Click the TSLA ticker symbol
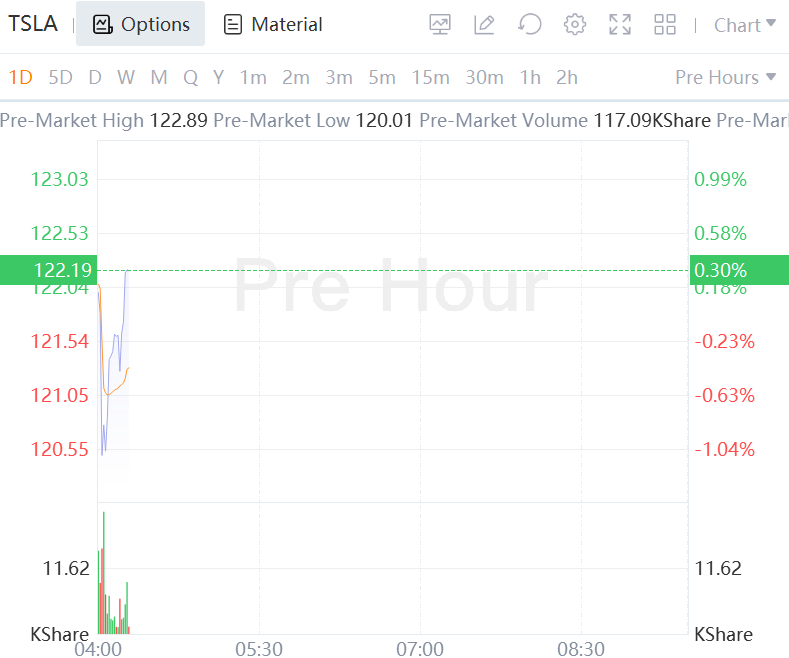789x658 pixels. [x=33, y=24]
